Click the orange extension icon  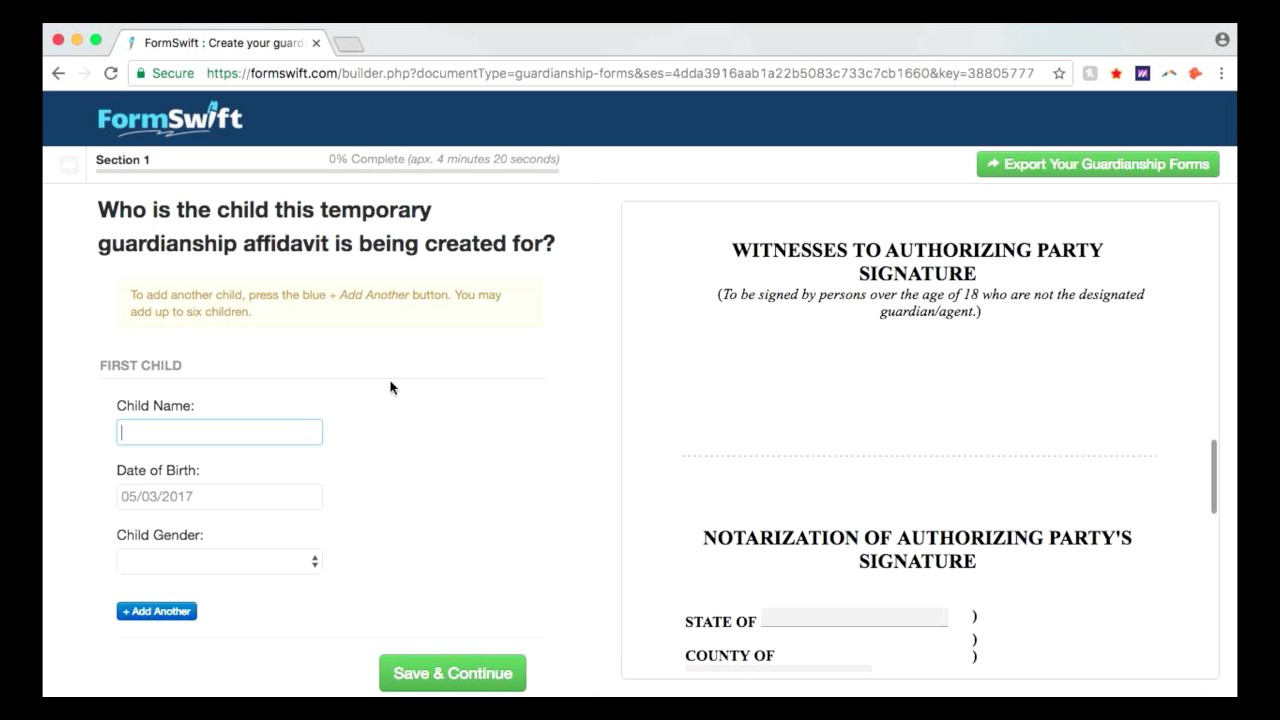click(x=1195, y=73)
